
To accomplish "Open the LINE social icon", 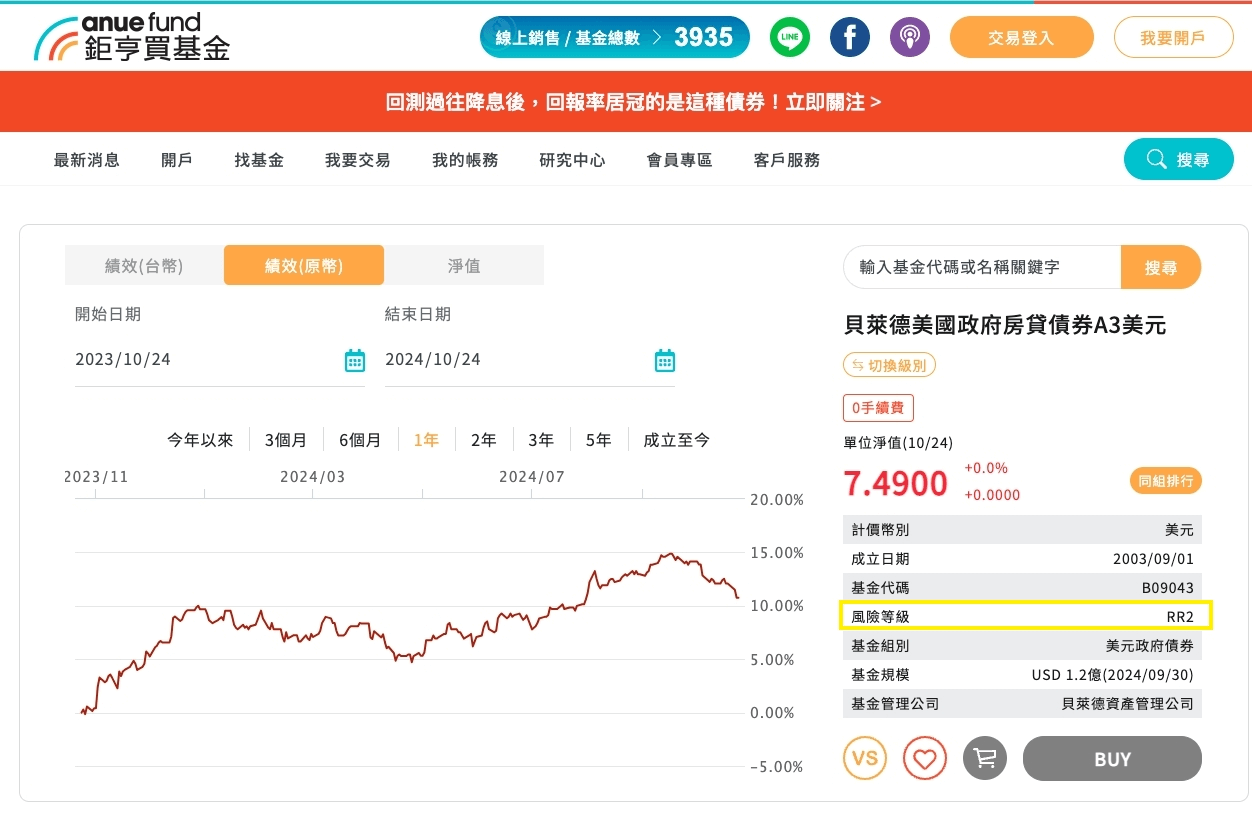I will point(790,38).
